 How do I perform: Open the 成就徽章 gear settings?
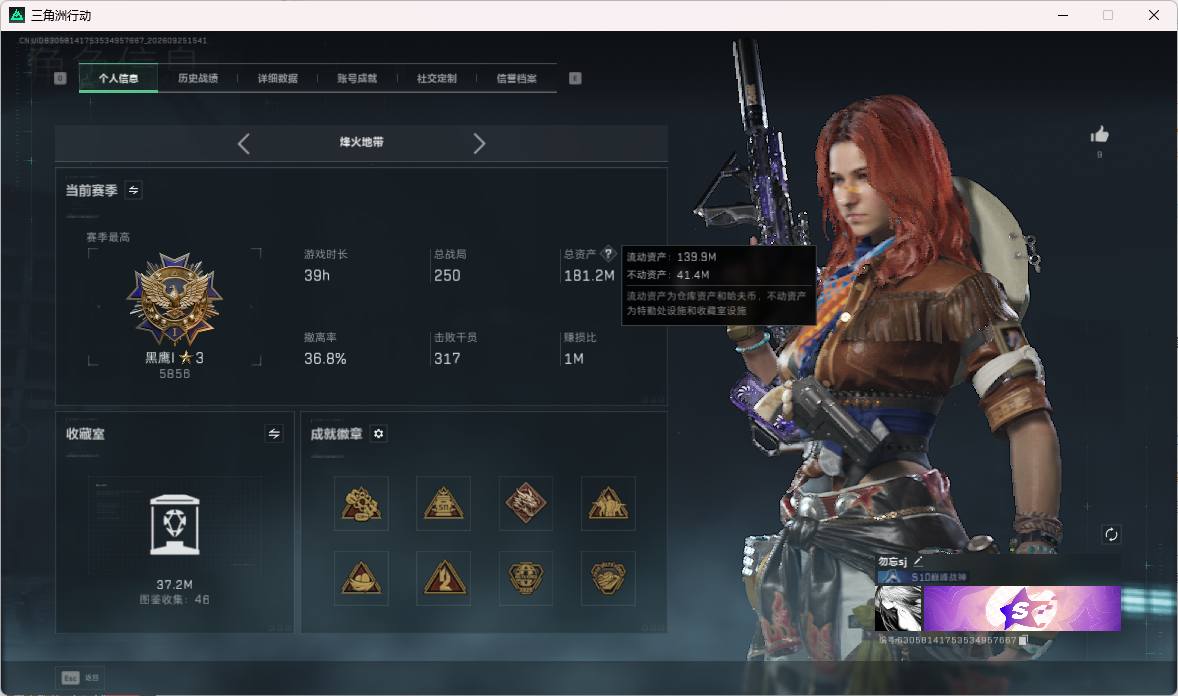tap(379, 434)
